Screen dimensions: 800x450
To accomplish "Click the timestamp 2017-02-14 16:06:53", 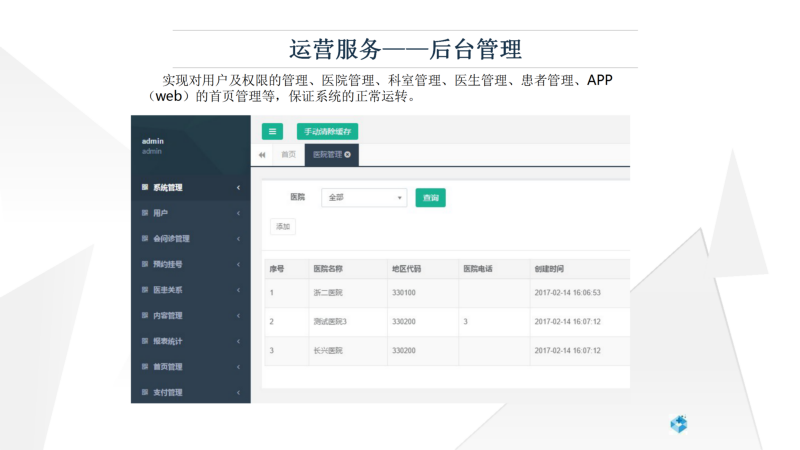I will tap(567, 293).
